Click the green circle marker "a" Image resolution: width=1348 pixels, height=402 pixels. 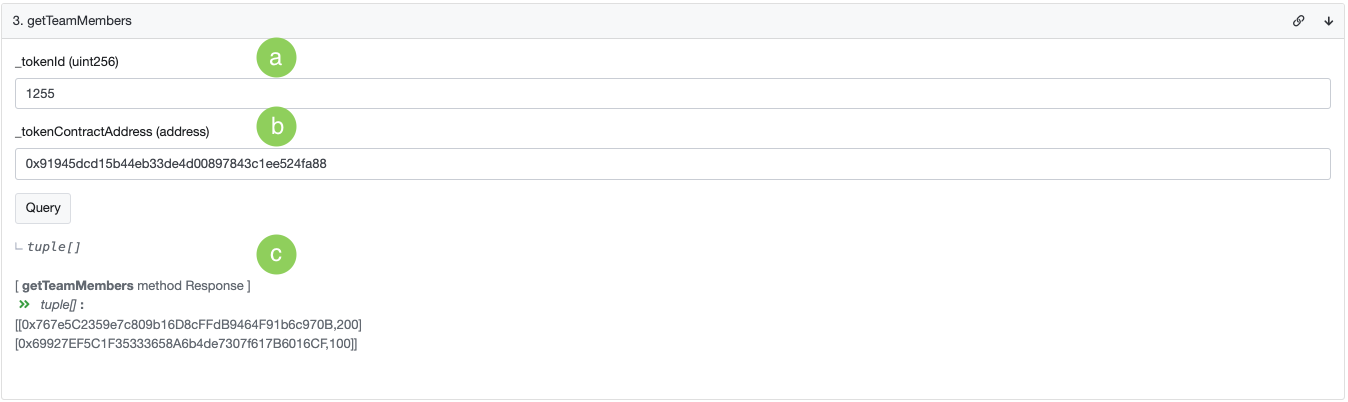coord(277,59)
